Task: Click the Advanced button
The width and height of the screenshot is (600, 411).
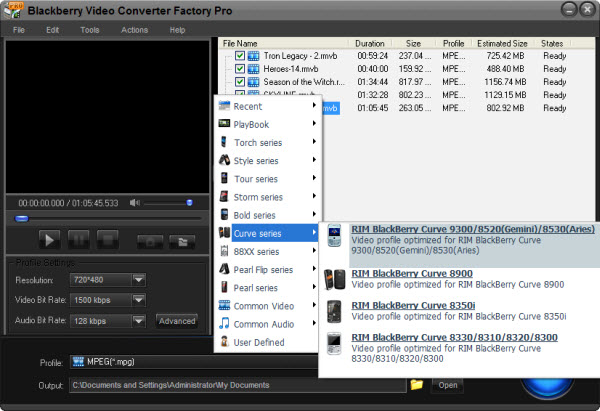Action: (x=177, y=321)
